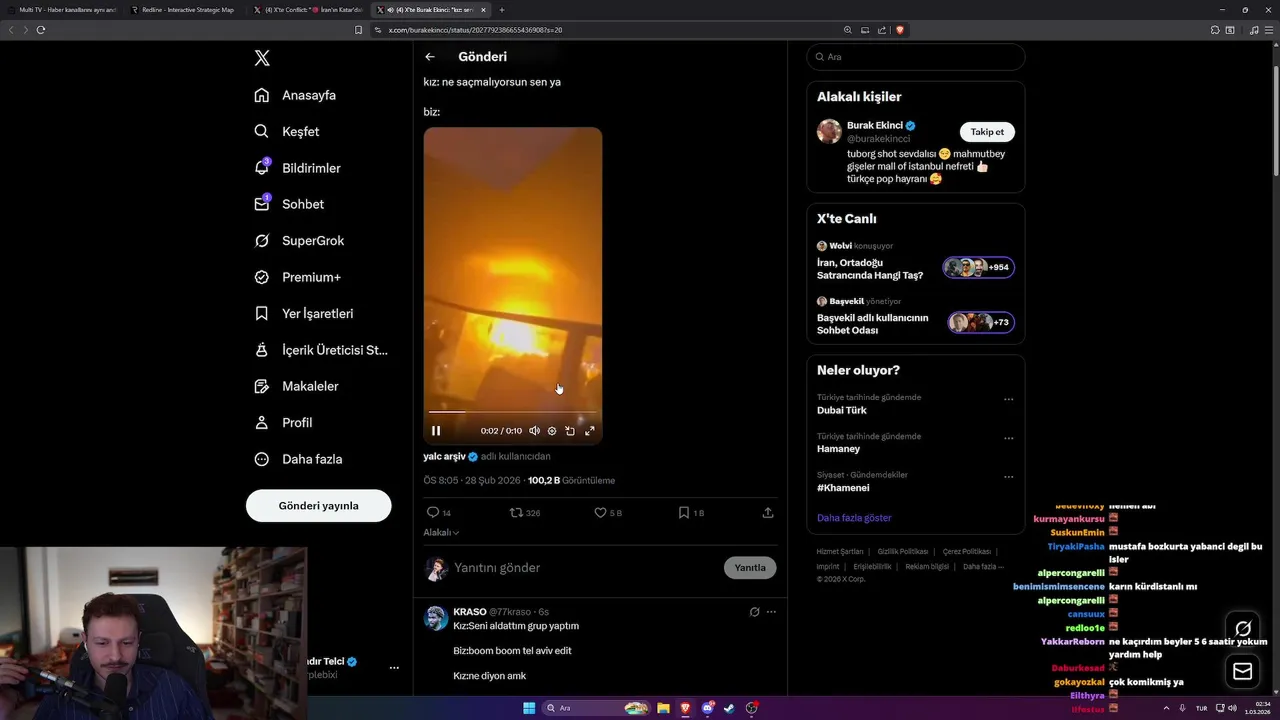Click Daha fazla göster link

854,518
